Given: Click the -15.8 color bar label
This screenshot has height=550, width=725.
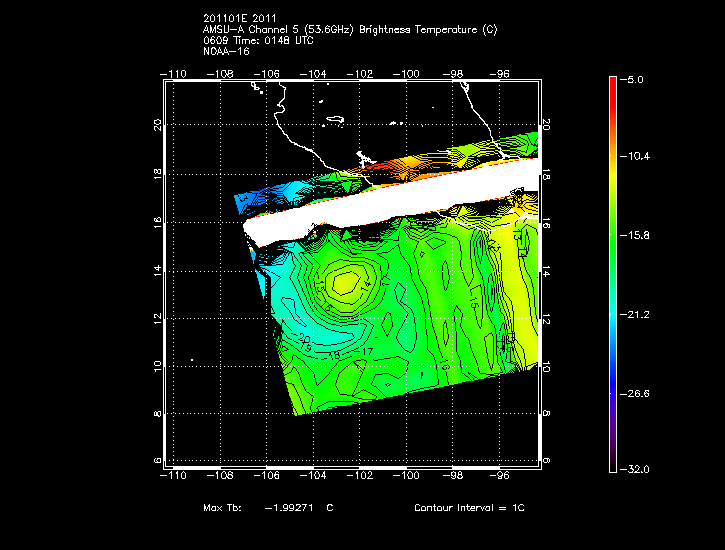Looking at the screenshot, I should tap(635, 236).
